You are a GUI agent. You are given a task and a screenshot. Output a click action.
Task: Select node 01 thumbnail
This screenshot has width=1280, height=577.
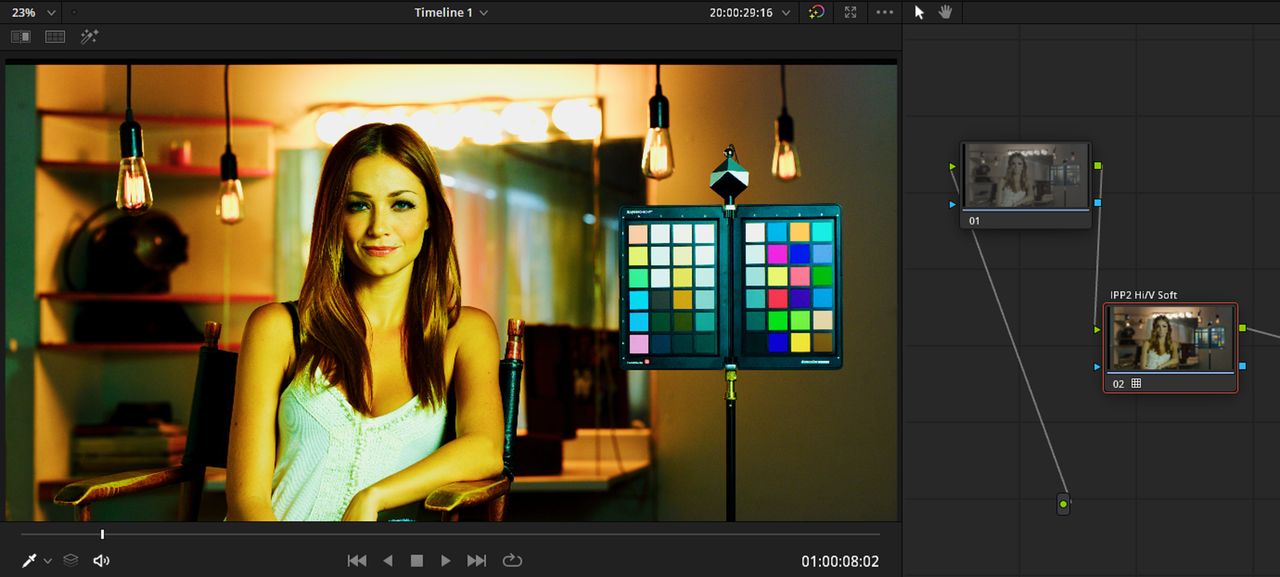tap(1025, 176)
